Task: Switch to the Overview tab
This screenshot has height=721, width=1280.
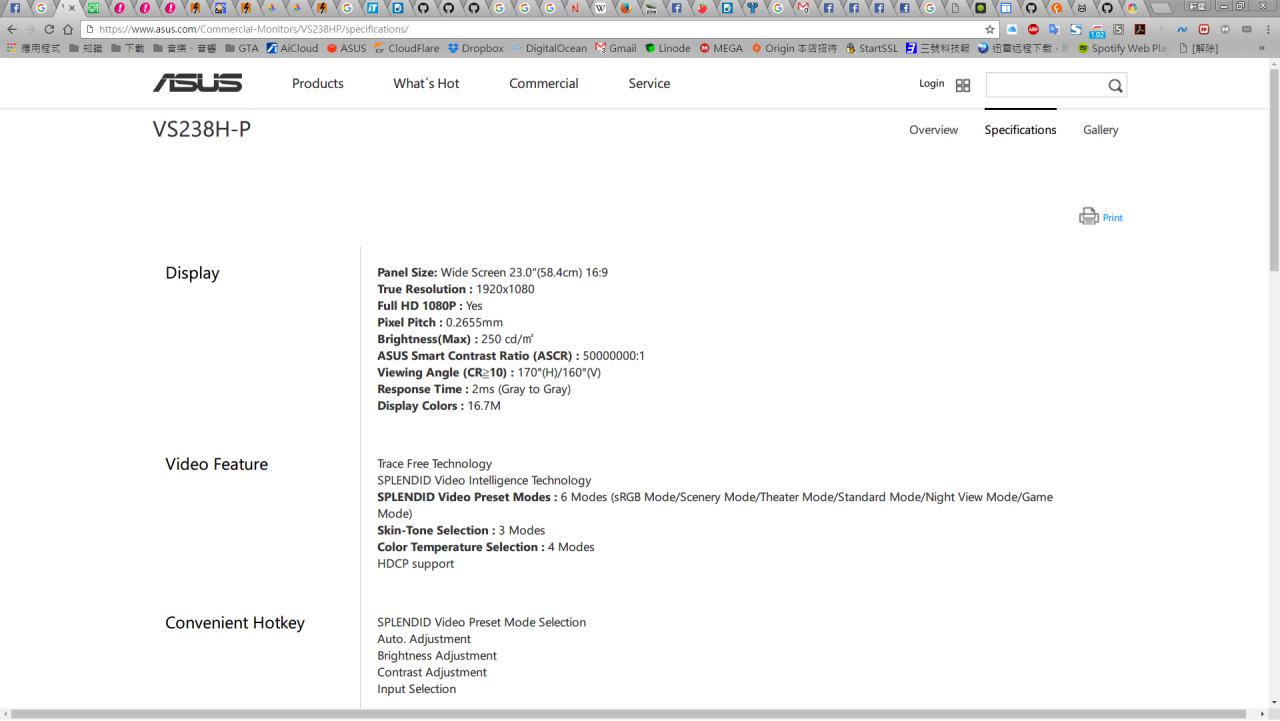Action: coord(933,130)
